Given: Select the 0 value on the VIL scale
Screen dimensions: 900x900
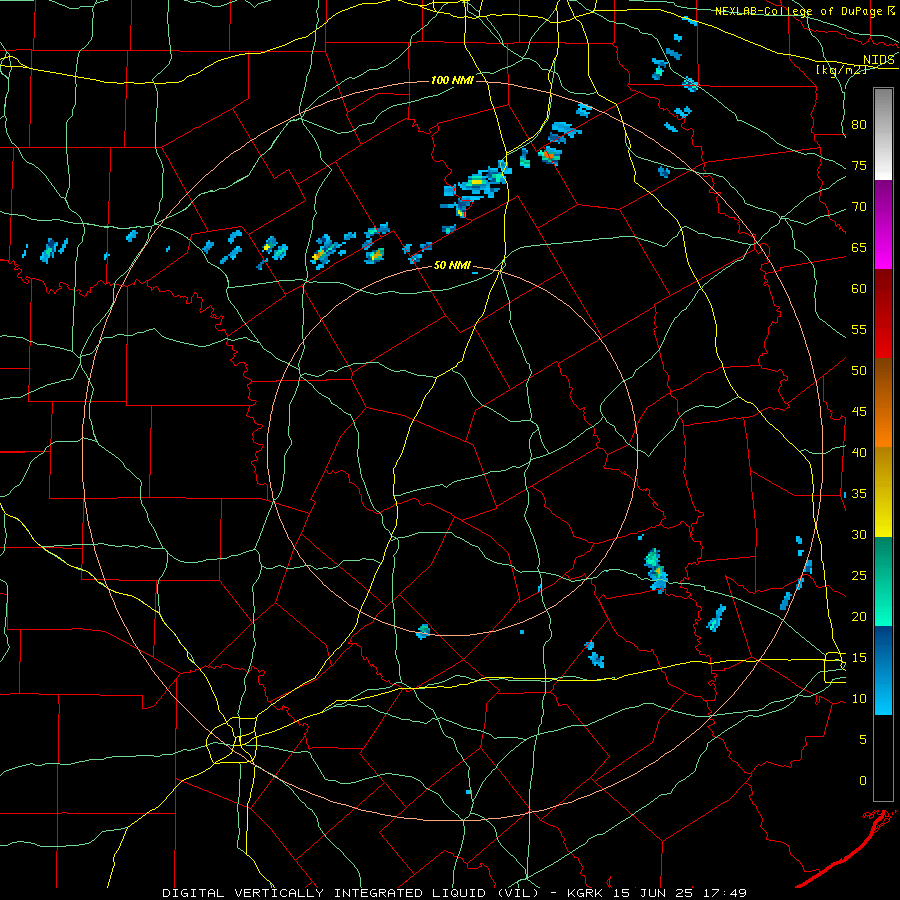Looking at the screenshot, I should pos(863,781).
